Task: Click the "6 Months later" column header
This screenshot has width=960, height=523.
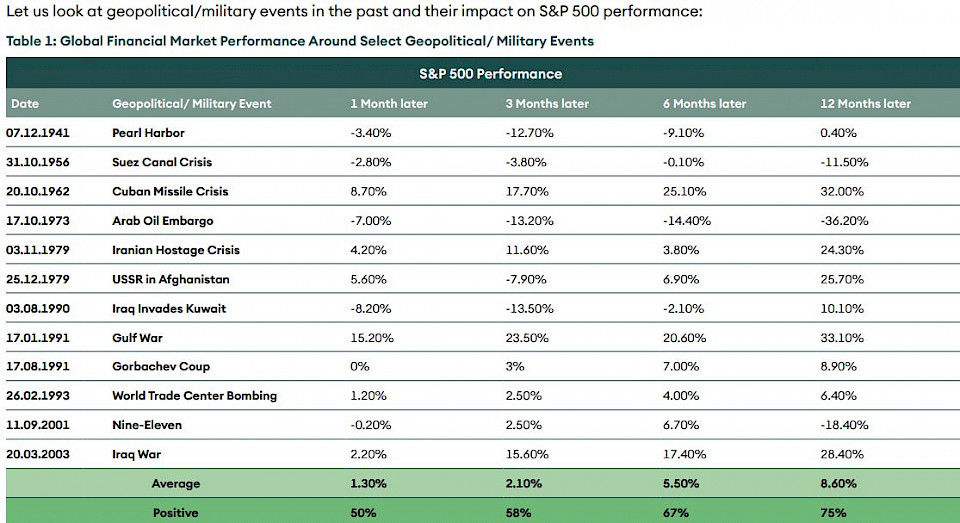Action: click(x=704, y=104)
